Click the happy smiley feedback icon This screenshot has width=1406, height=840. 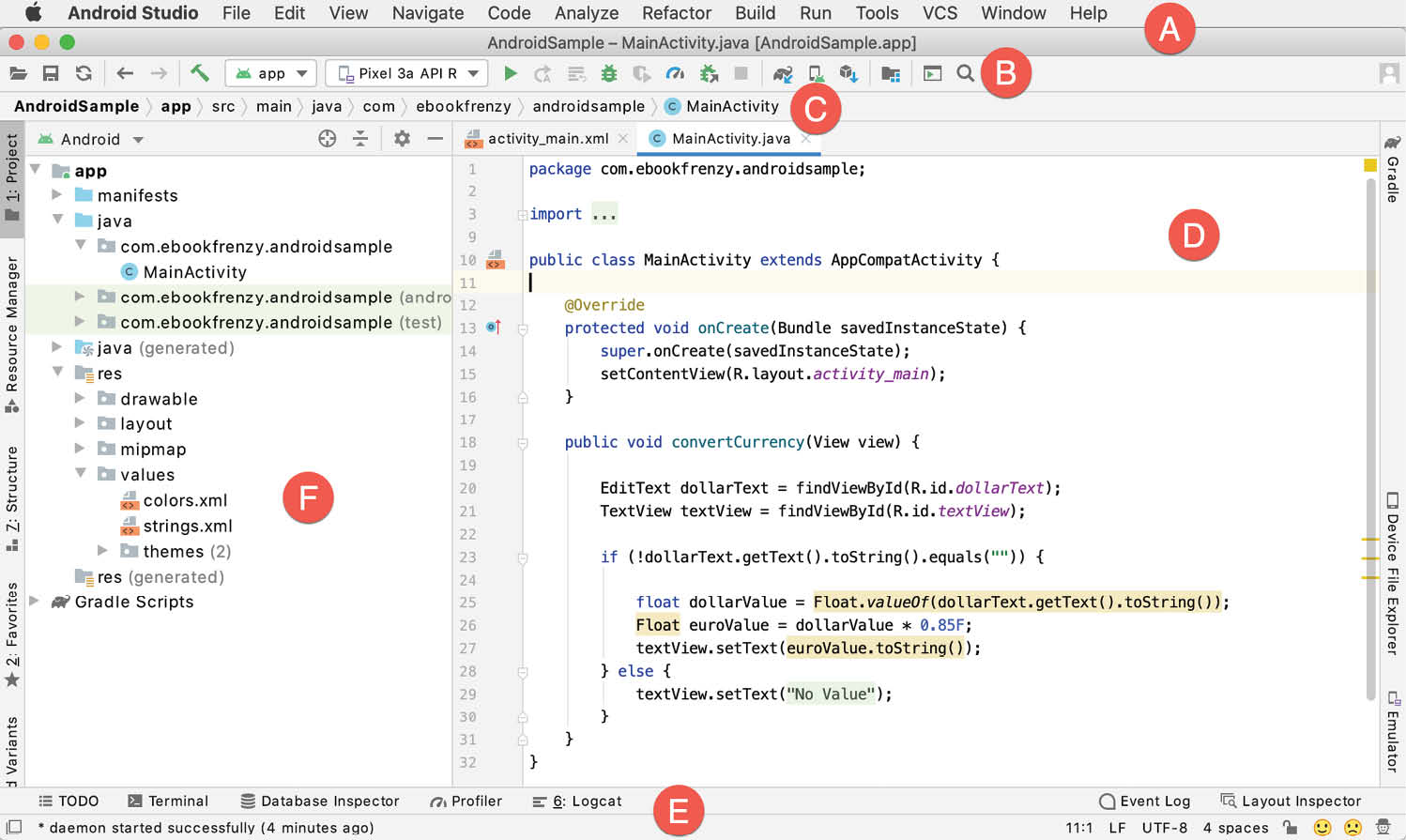coord(1322,828)
